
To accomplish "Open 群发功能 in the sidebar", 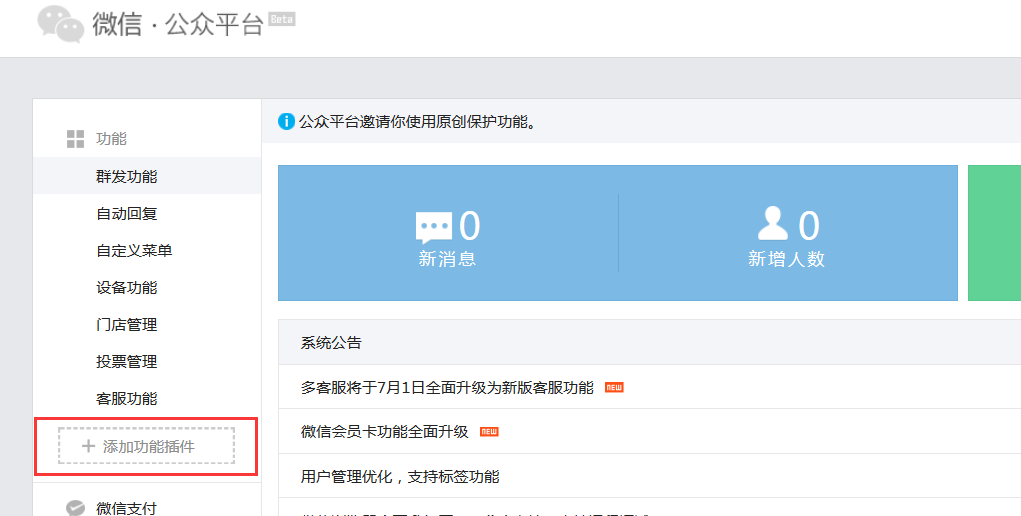I will [x=126, y=176].
